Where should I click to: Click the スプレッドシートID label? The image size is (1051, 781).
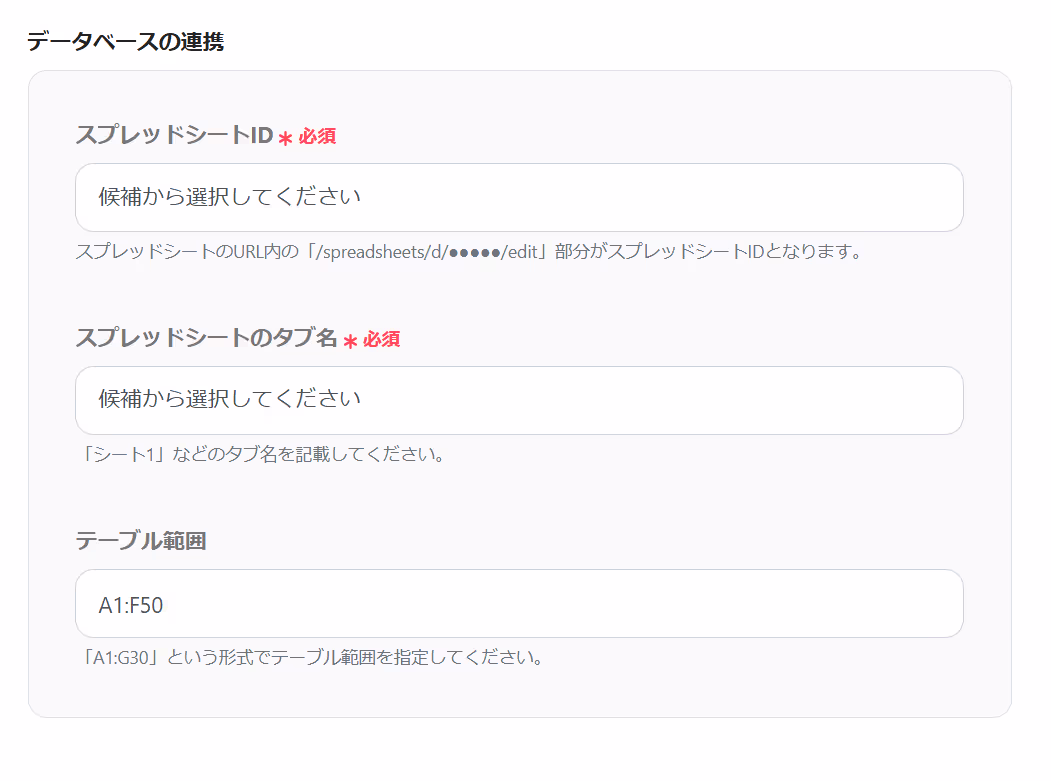pyautogui.click(x=174, y=135)
